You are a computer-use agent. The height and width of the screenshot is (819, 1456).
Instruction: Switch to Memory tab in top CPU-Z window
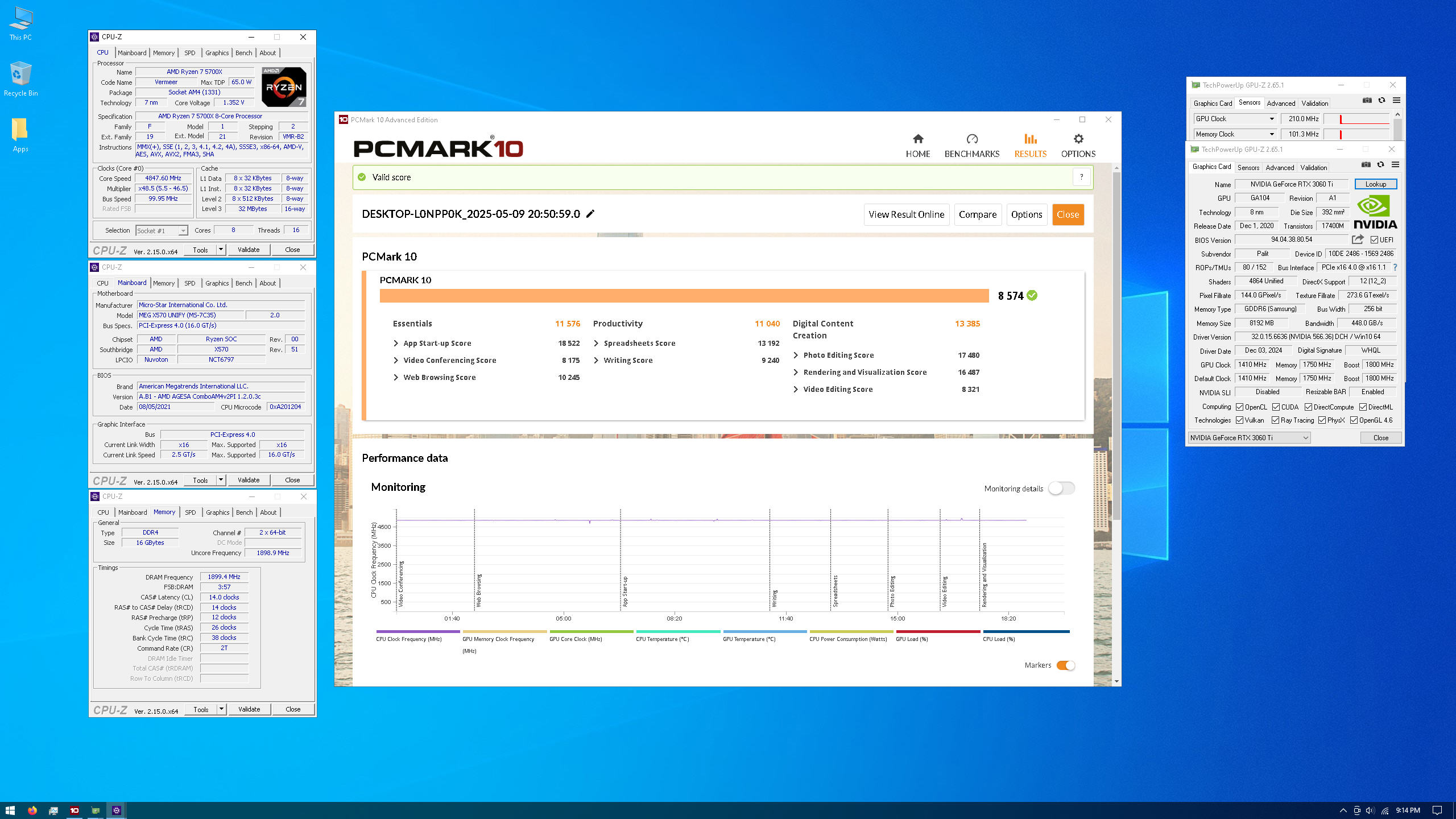point(164,53)
